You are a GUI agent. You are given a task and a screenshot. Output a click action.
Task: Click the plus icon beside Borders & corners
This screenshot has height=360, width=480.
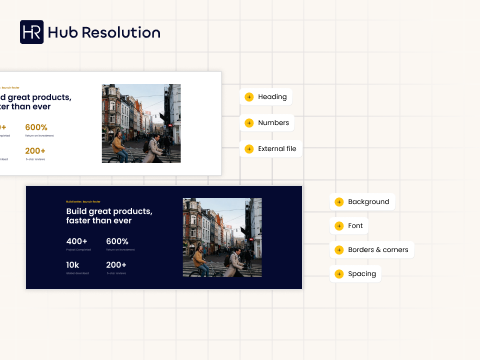pos(339,250)
